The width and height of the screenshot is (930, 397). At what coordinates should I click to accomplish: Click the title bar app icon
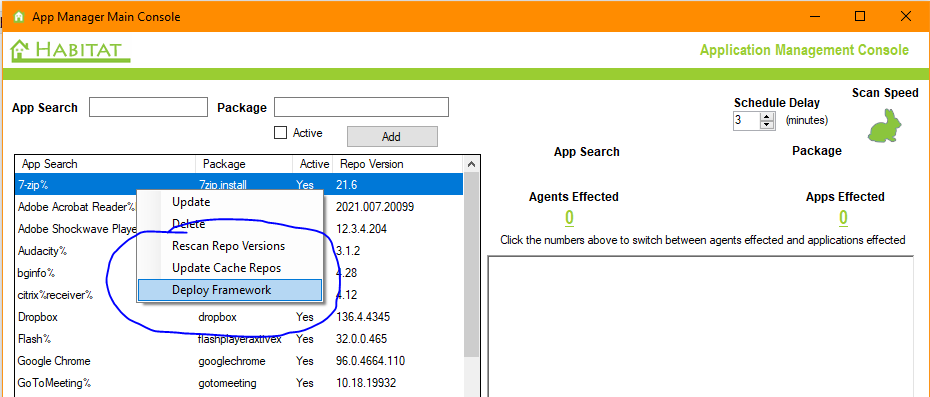point(18,17)
